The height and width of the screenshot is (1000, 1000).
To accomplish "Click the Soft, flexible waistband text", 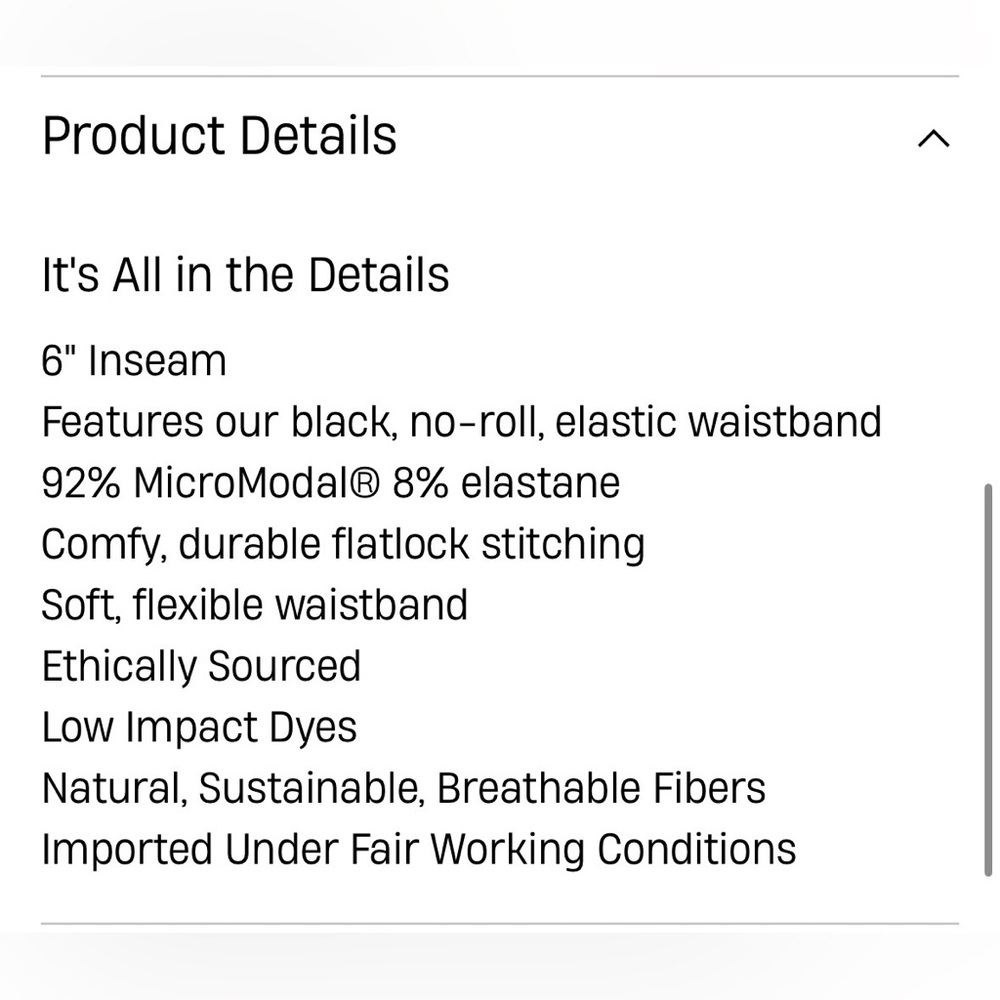I will [255, 605].
